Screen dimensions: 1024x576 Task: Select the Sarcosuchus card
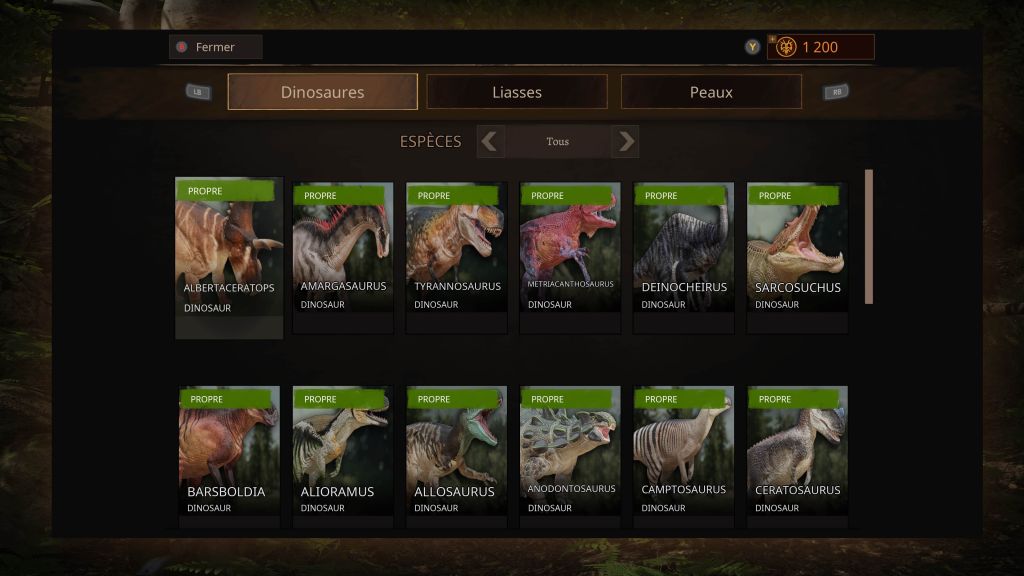pyautogui.click(x=797, y=258)
